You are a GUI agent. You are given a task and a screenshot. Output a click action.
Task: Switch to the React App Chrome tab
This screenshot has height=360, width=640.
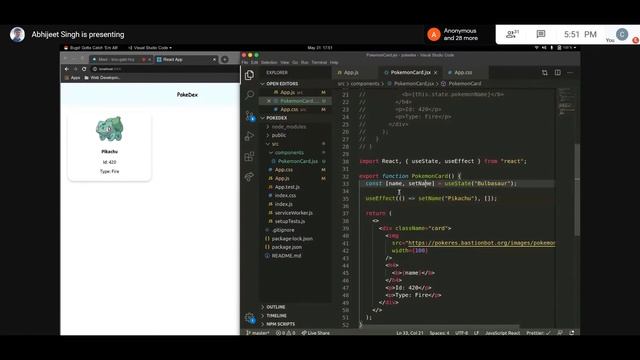(187, 60)
